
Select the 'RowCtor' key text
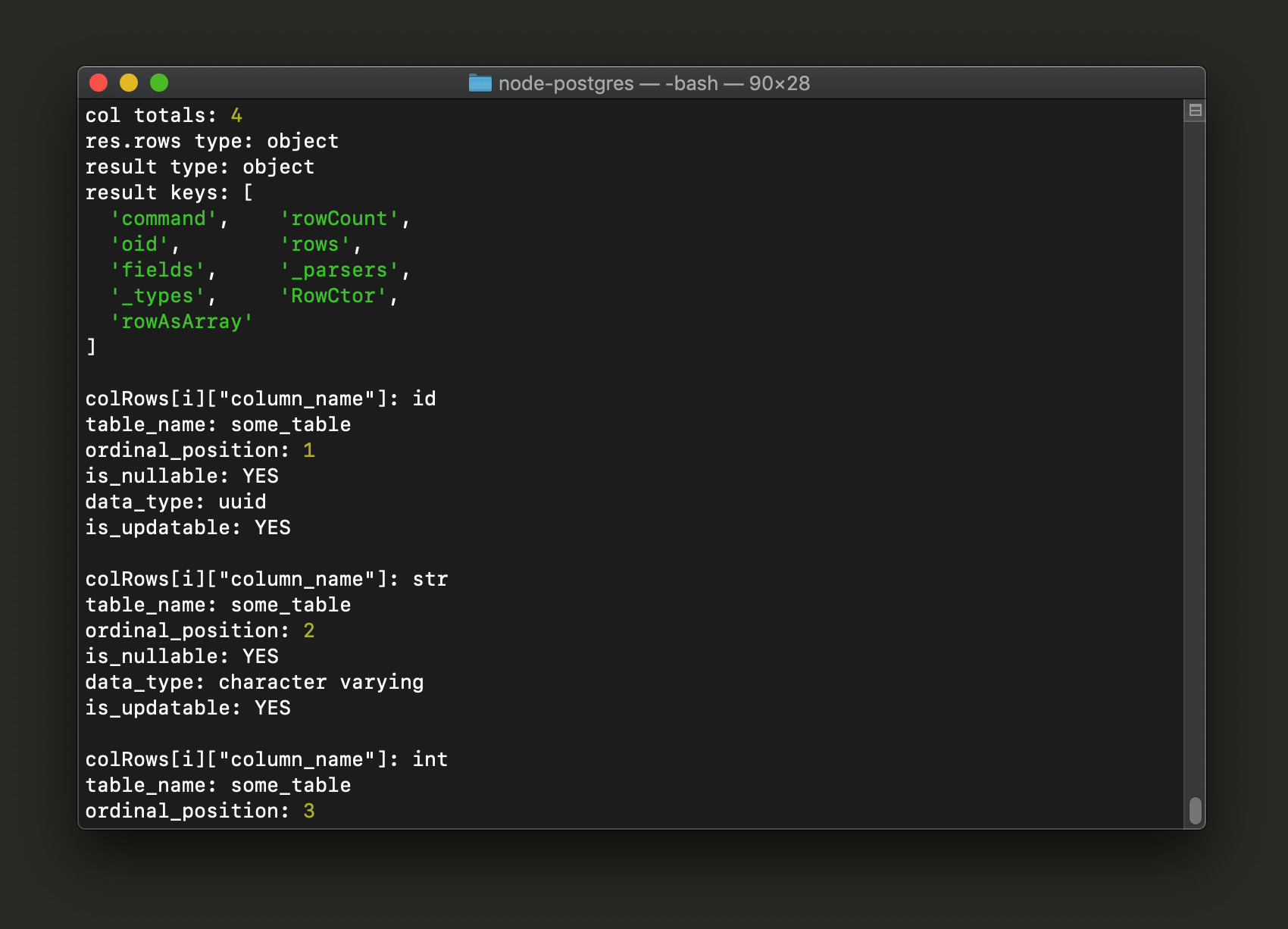click(x=335, y=296)
